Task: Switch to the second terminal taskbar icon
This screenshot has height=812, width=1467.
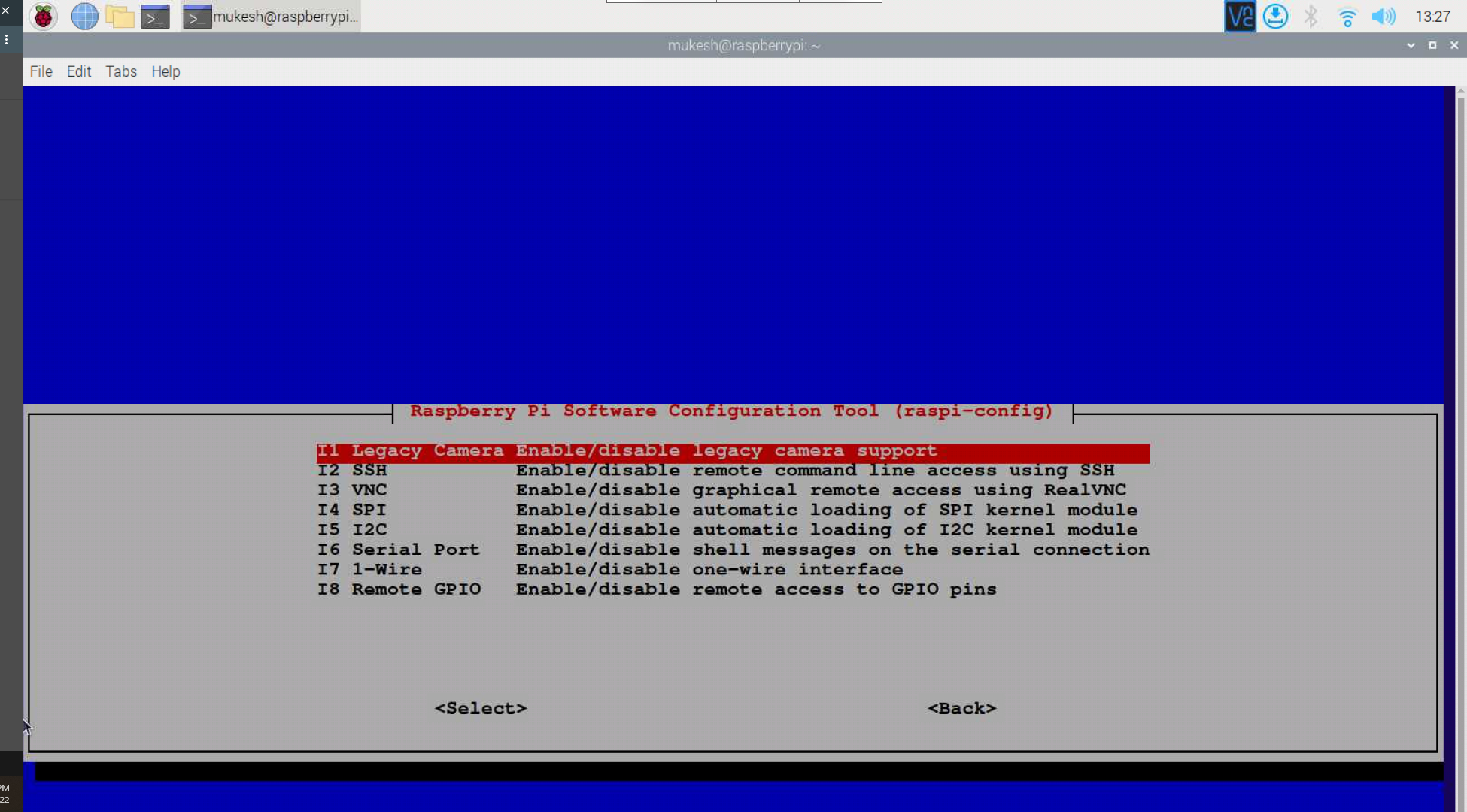Action: pos(198,16)
